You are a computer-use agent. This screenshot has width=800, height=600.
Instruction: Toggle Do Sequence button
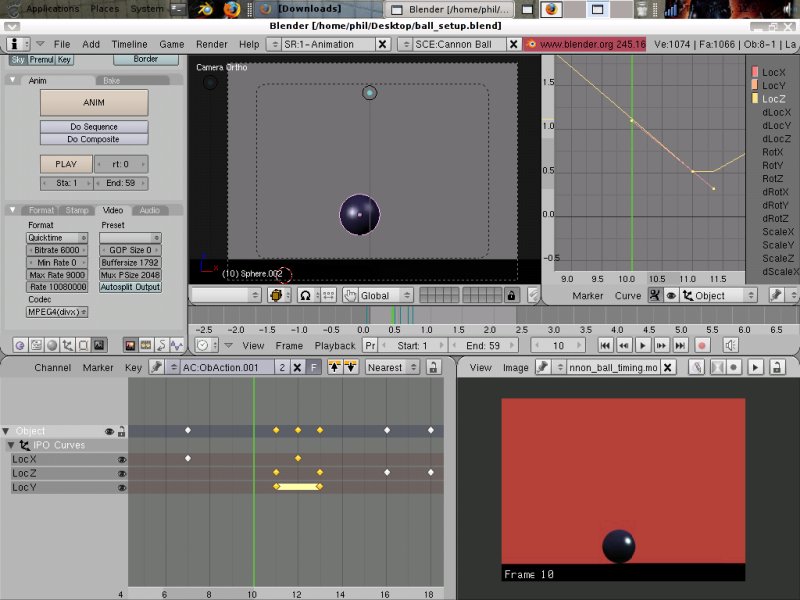[94, 127]
